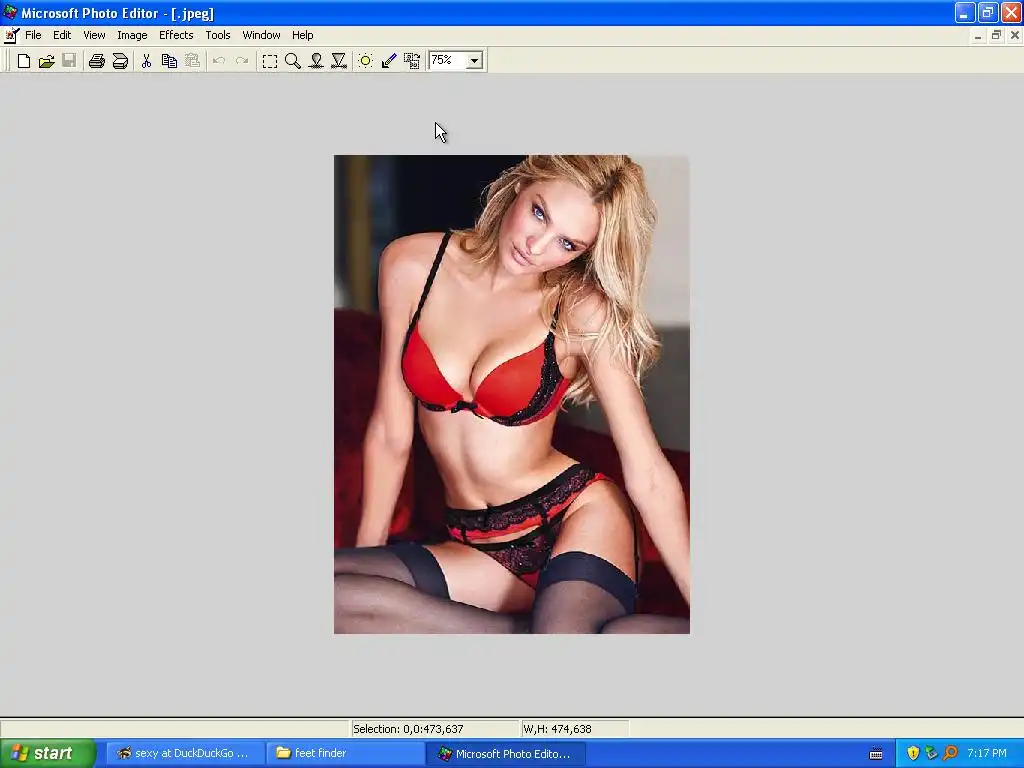Image resolution: width=1024 pixels, height=768 pixels.
Task: Open the Image Balance sun icon
Action: [x=366, y=61]
